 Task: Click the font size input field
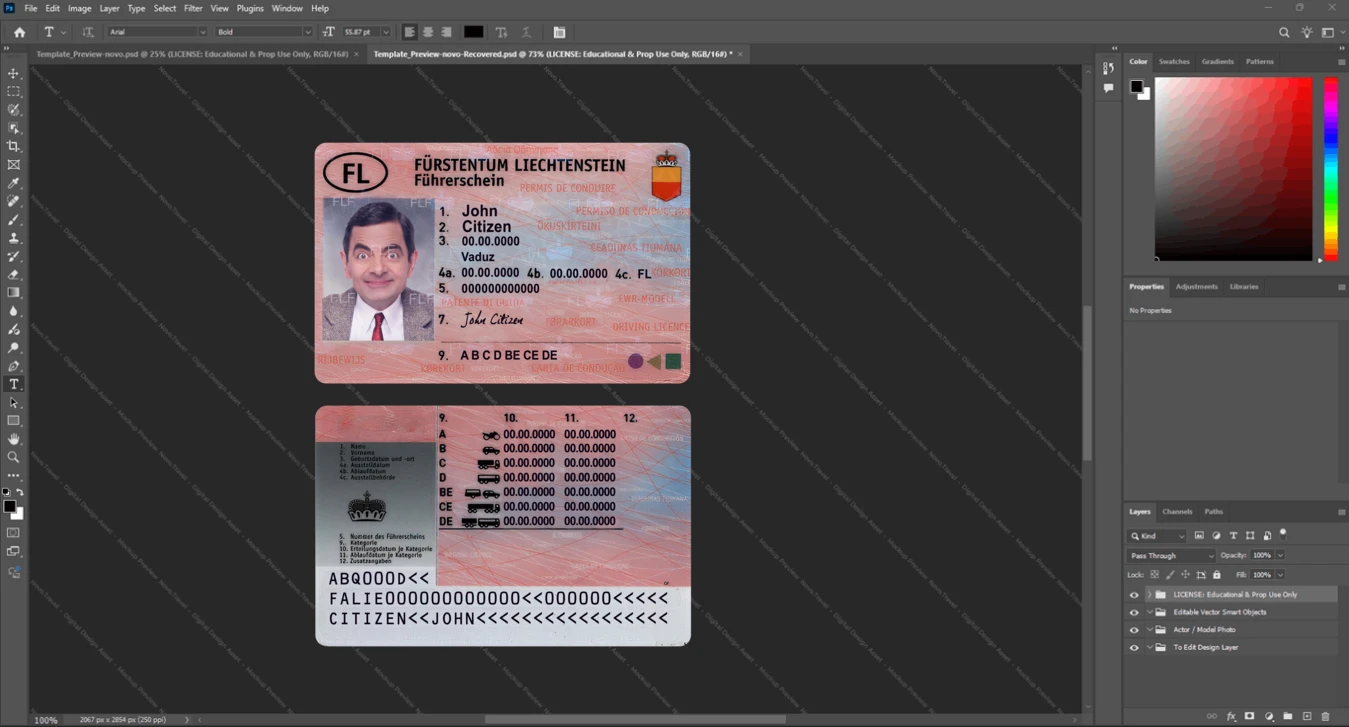[x=358, y=32]
